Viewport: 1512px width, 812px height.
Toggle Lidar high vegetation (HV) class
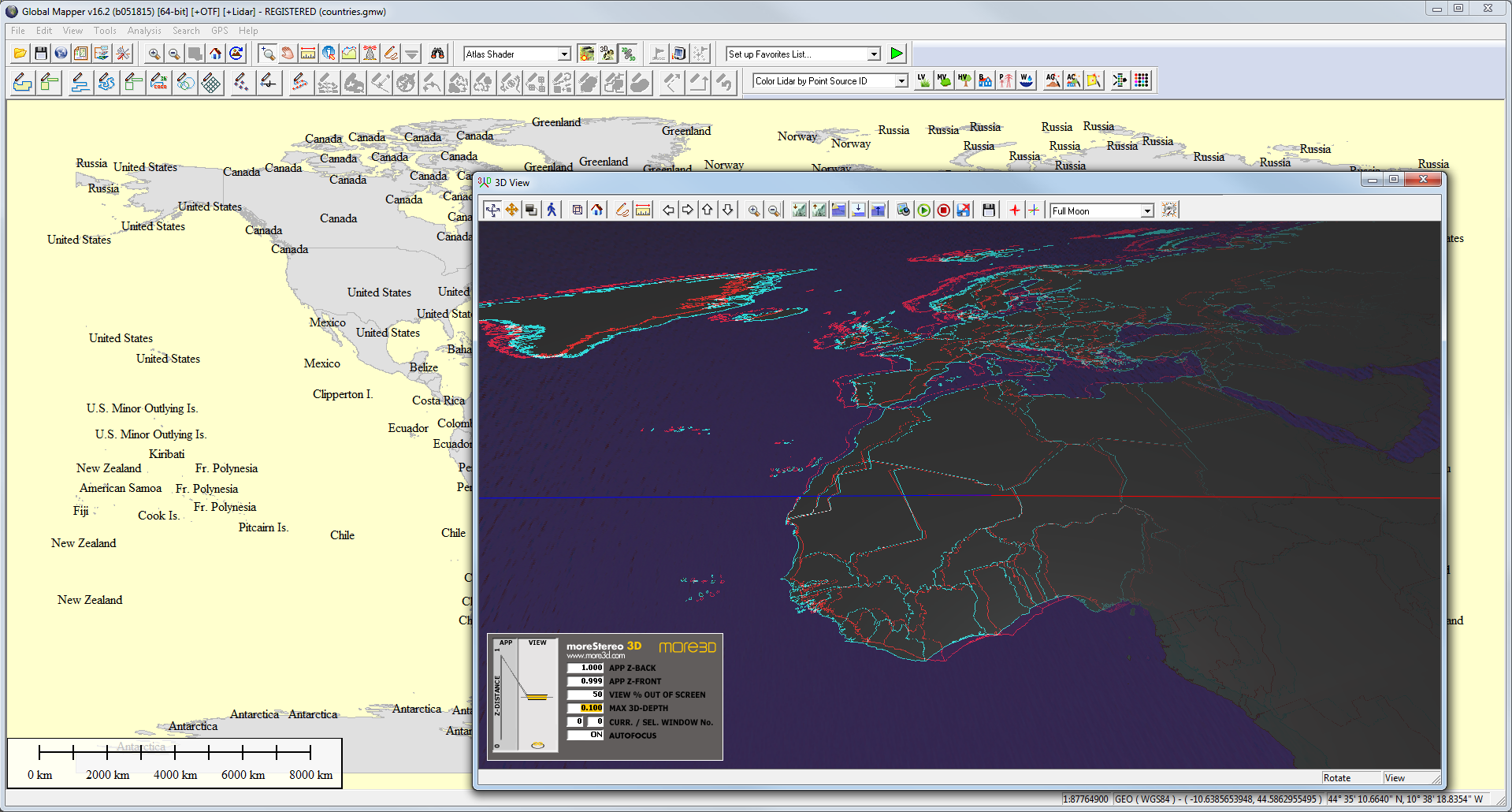[964, 80]
